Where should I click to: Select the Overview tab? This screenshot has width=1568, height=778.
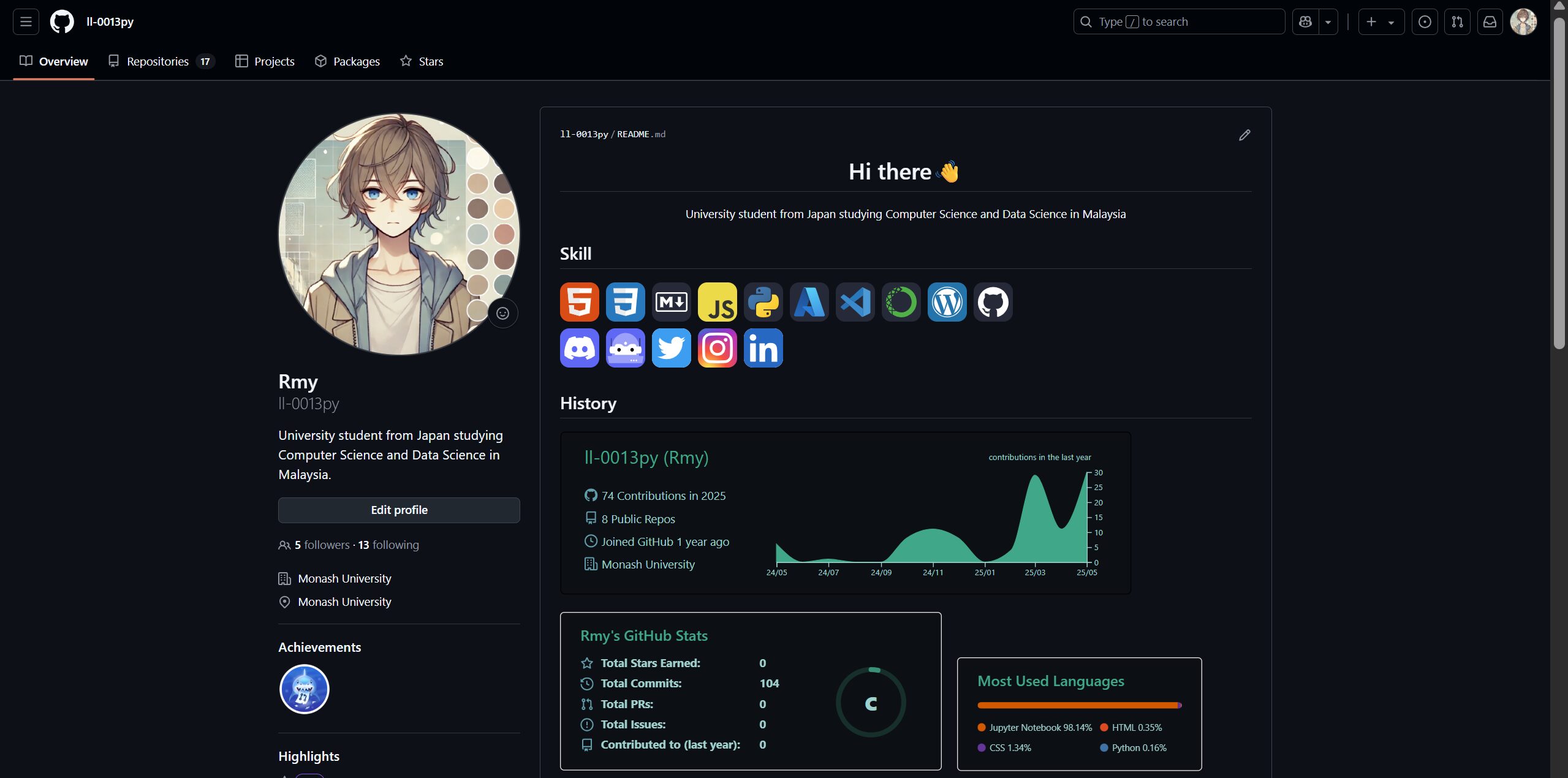point(54,61)
